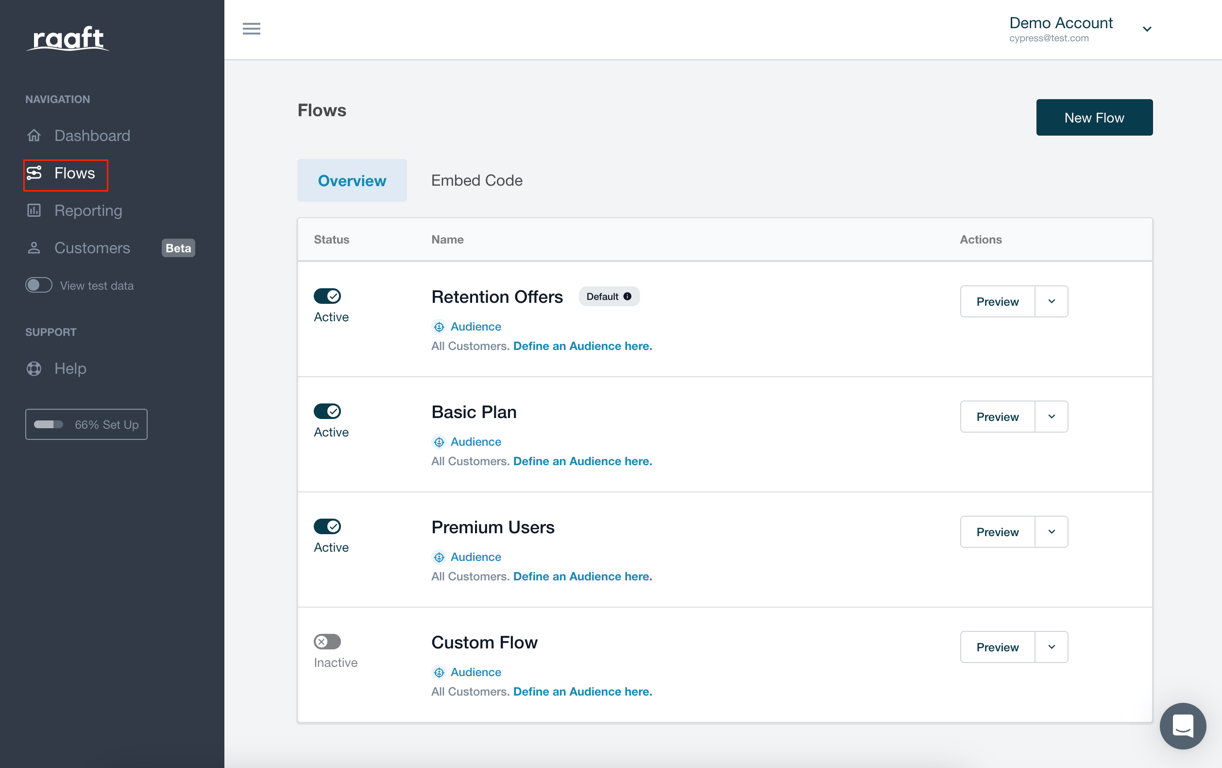Deactivate the Retention Offers flow toggle

point(327,296)
